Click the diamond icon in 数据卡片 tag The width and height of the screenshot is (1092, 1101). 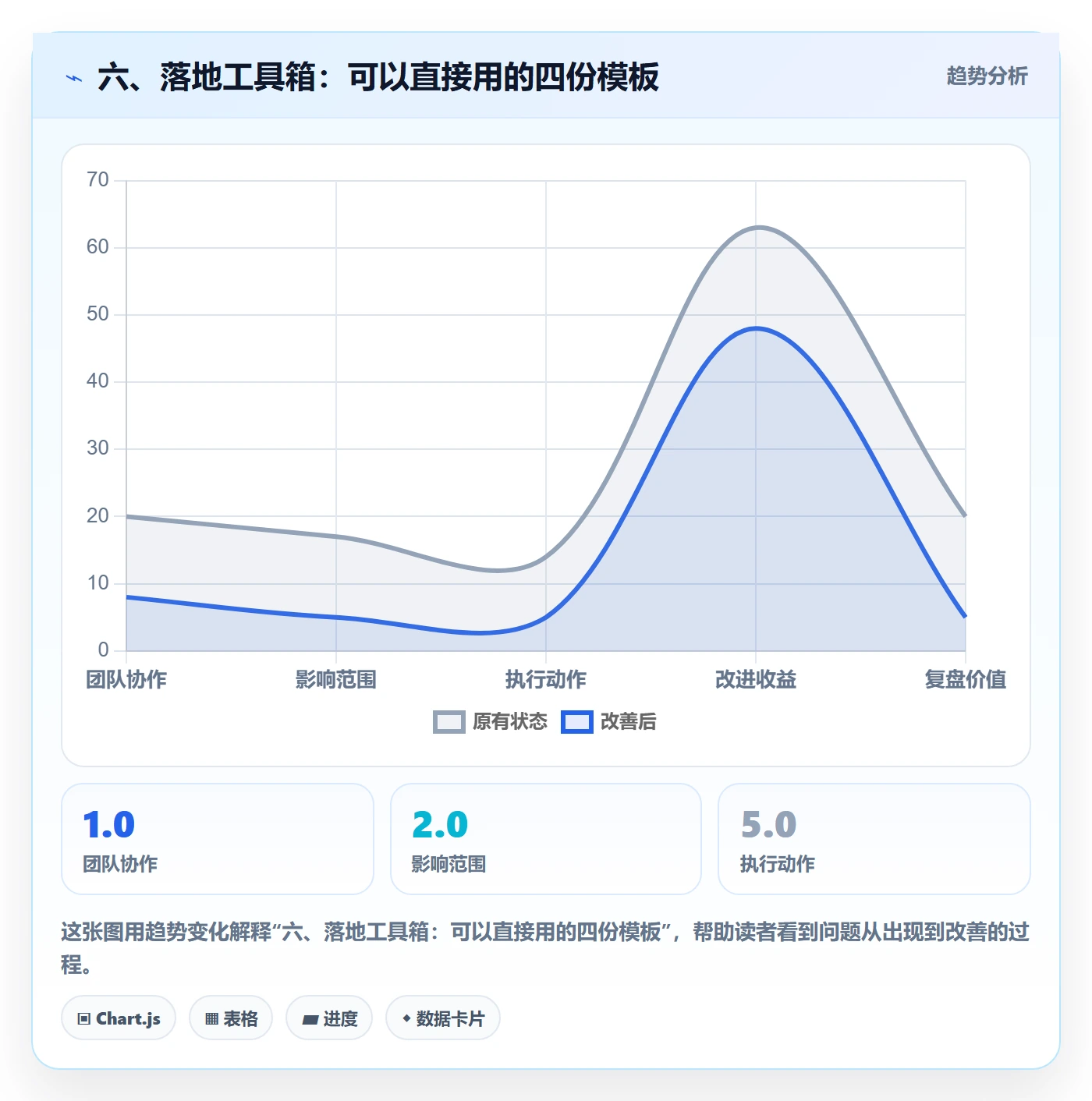(406, 1018)
